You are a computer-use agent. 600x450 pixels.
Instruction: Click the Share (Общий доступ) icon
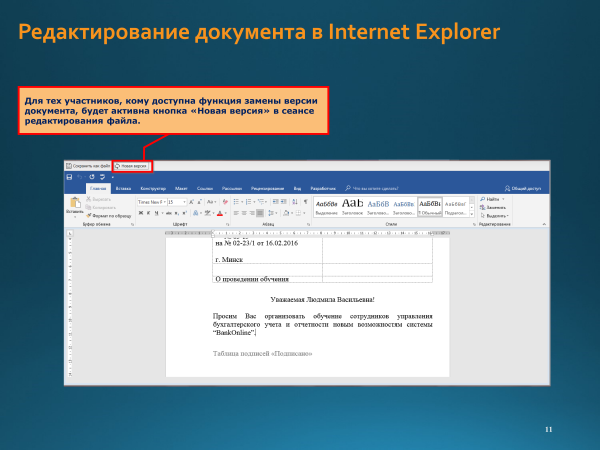click(523, 187)
